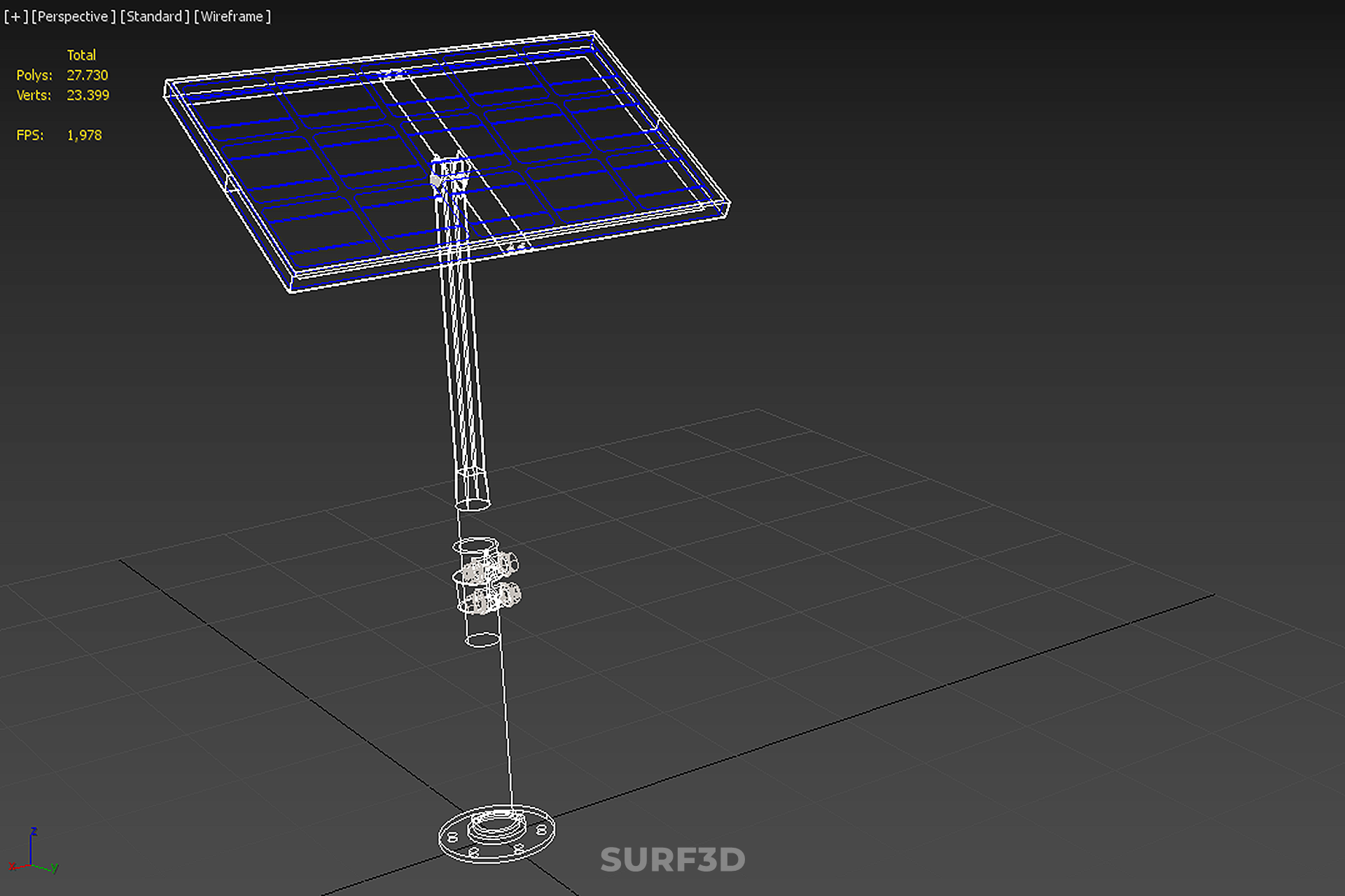Select the short lower pipe cylinder segment

[x=482, y=628]
